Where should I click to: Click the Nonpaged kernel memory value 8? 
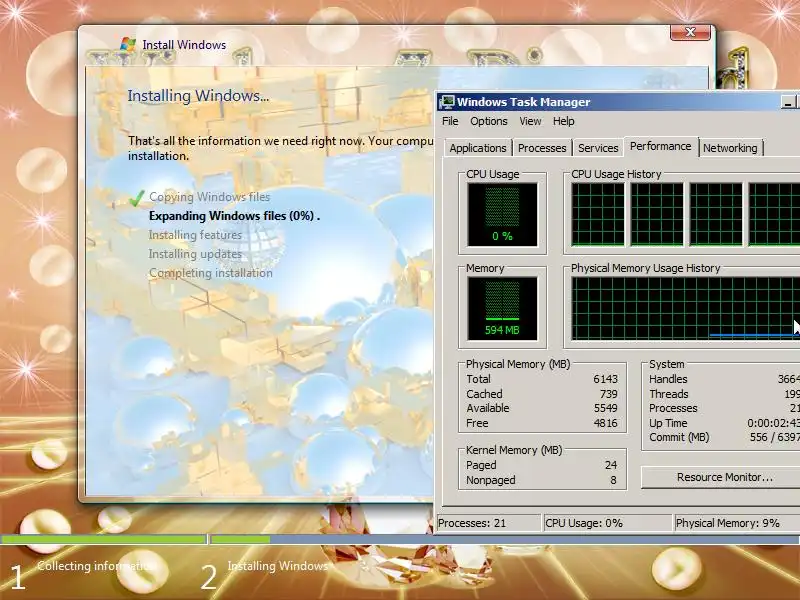pos(613,480)
